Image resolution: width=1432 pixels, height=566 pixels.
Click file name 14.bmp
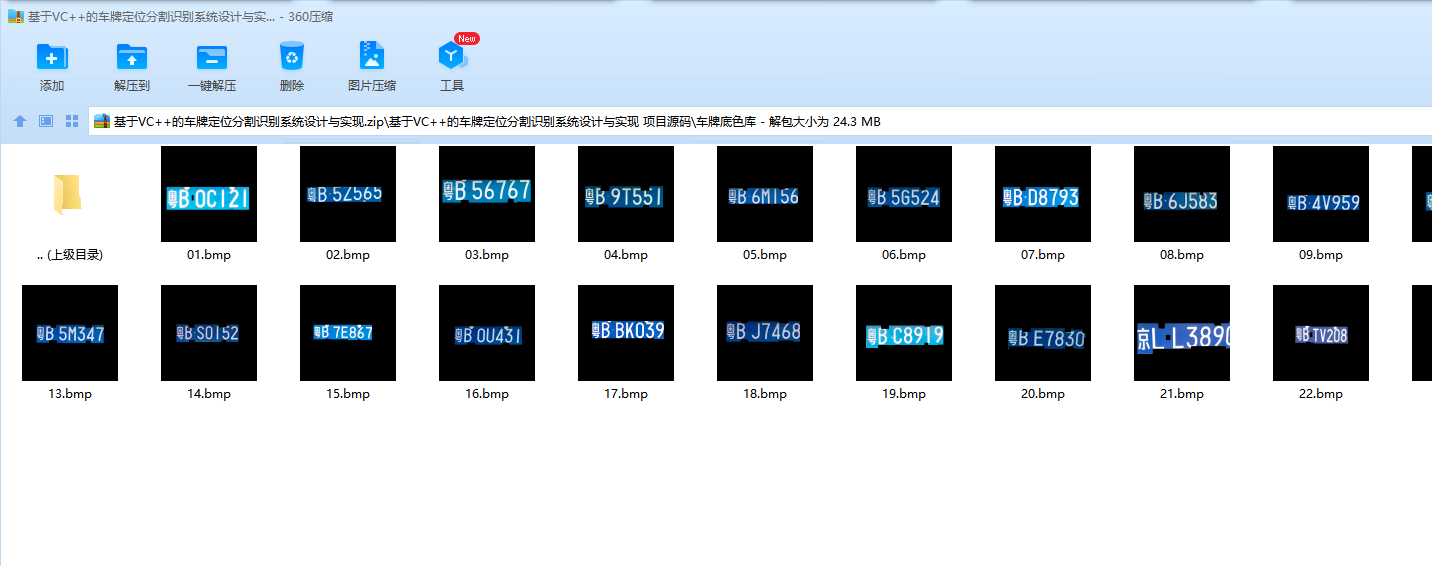(x=209, y=394)
